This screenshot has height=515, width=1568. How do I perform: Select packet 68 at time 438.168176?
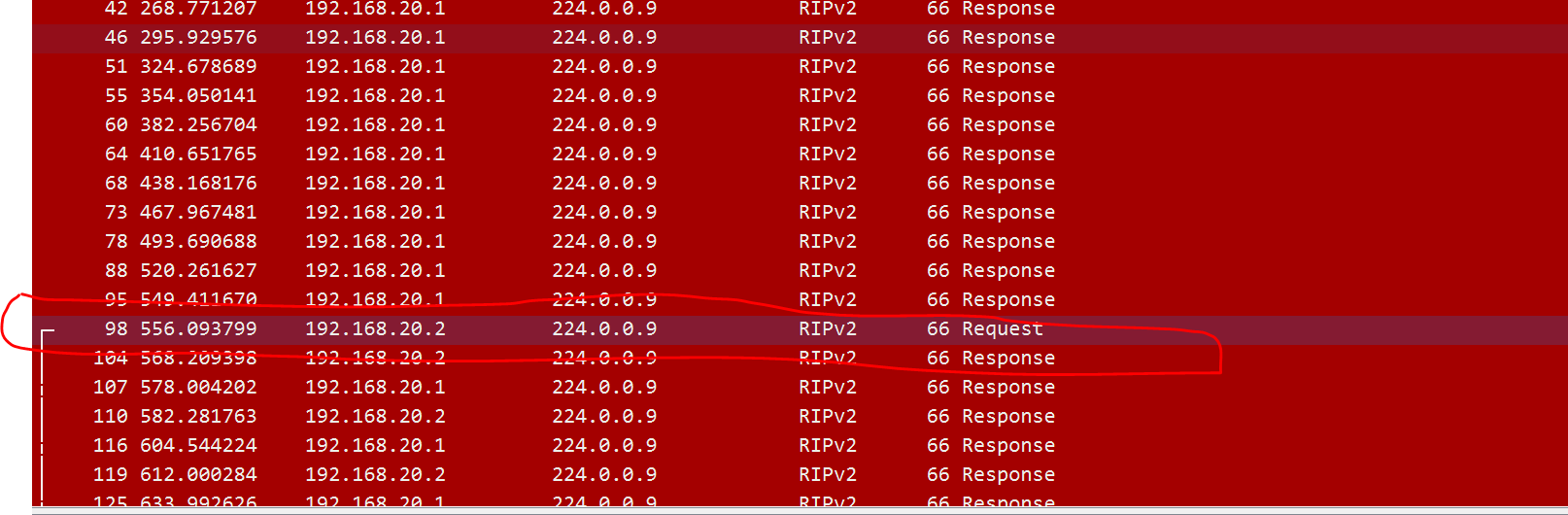800,184
